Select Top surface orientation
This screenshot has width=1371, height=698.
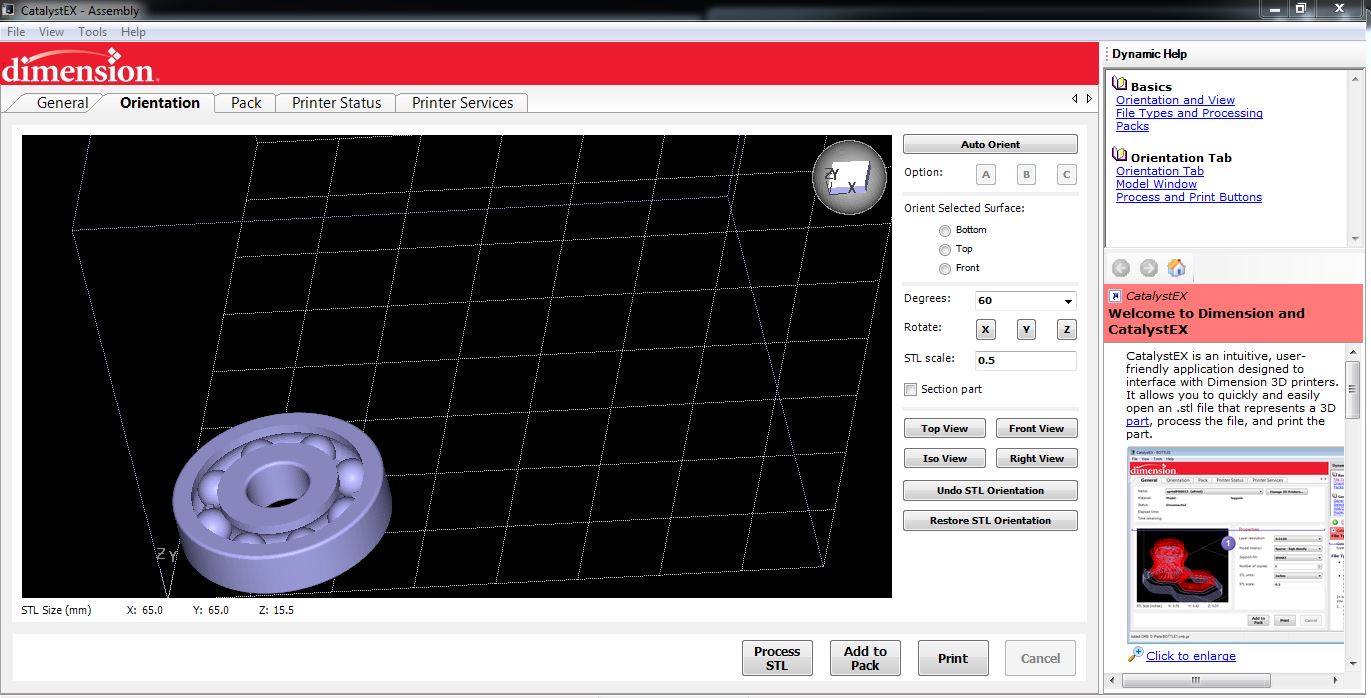coord(945,249)
